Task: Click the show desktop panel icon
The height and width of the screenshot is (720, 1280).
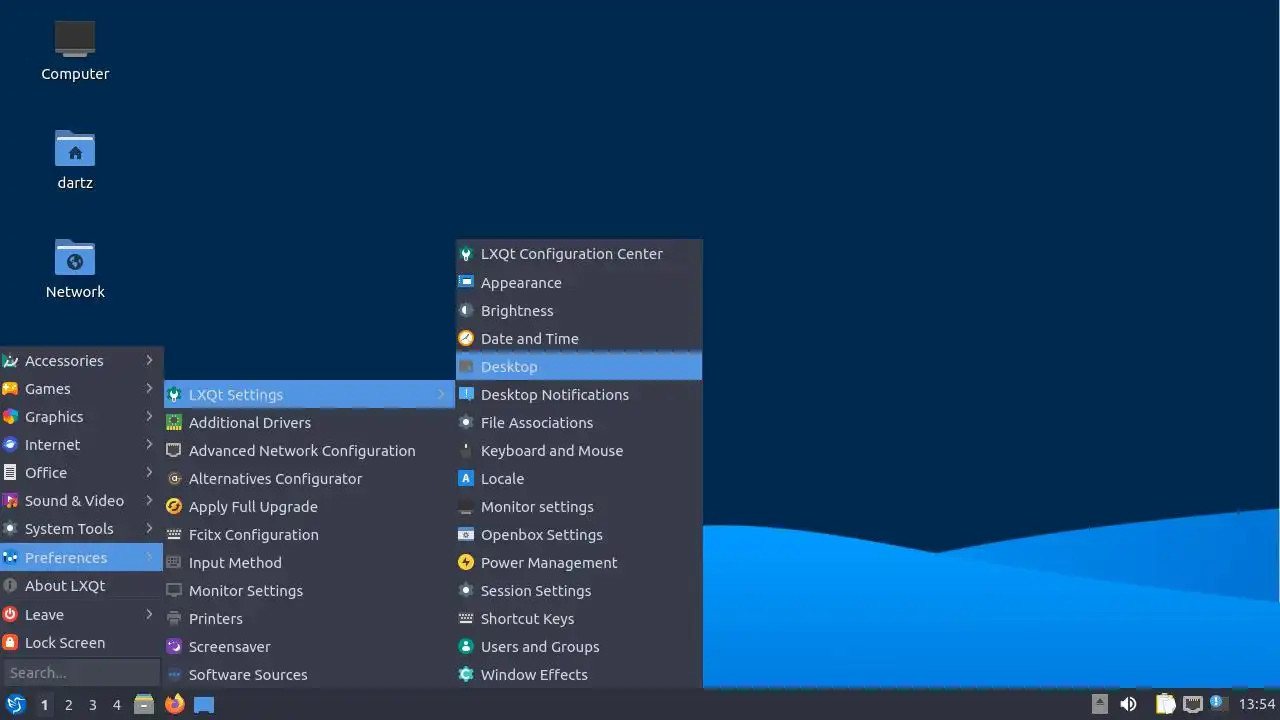Action: tap(204, 704)
